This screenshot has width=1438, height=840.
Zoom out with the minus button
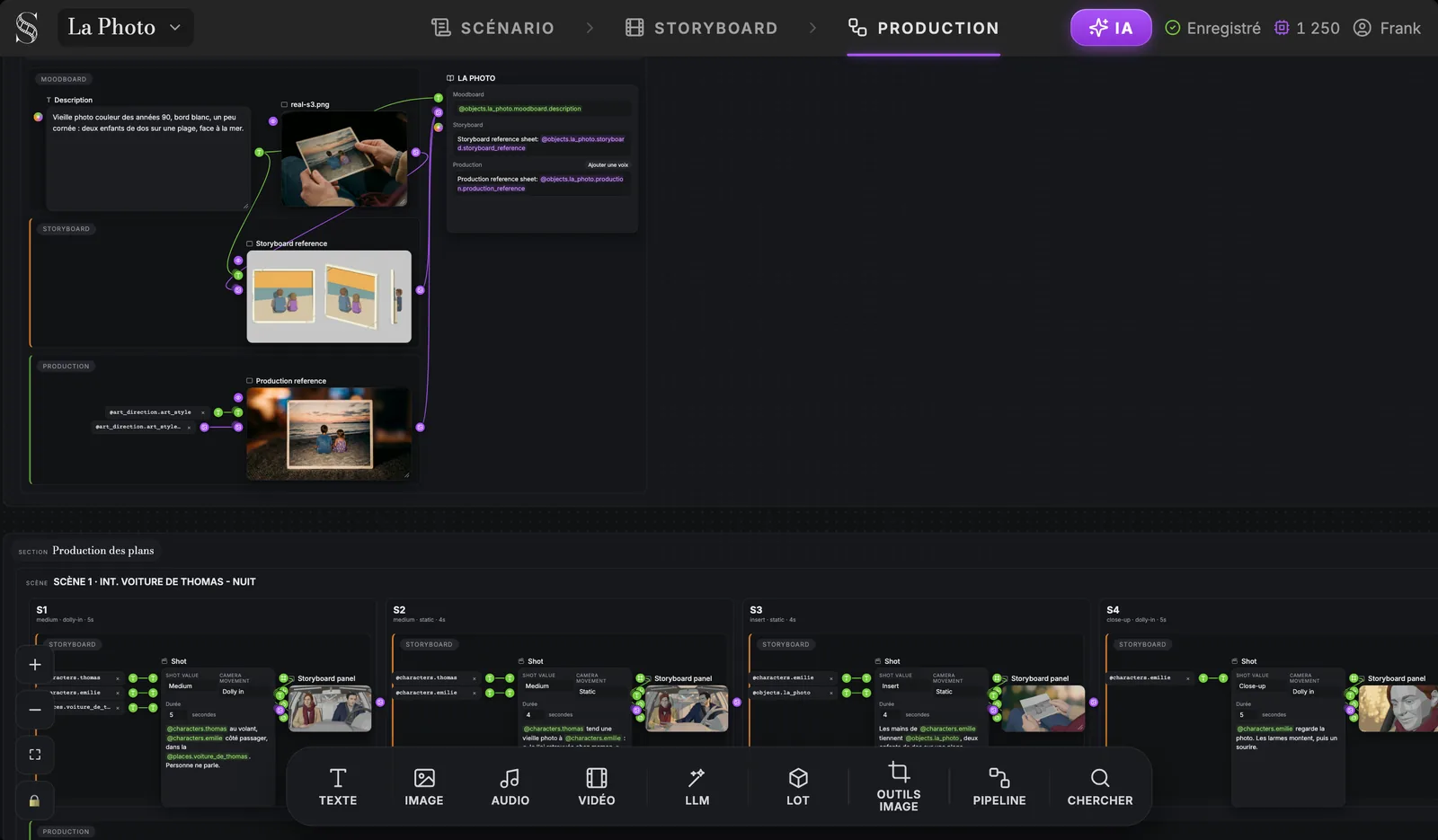35,710
